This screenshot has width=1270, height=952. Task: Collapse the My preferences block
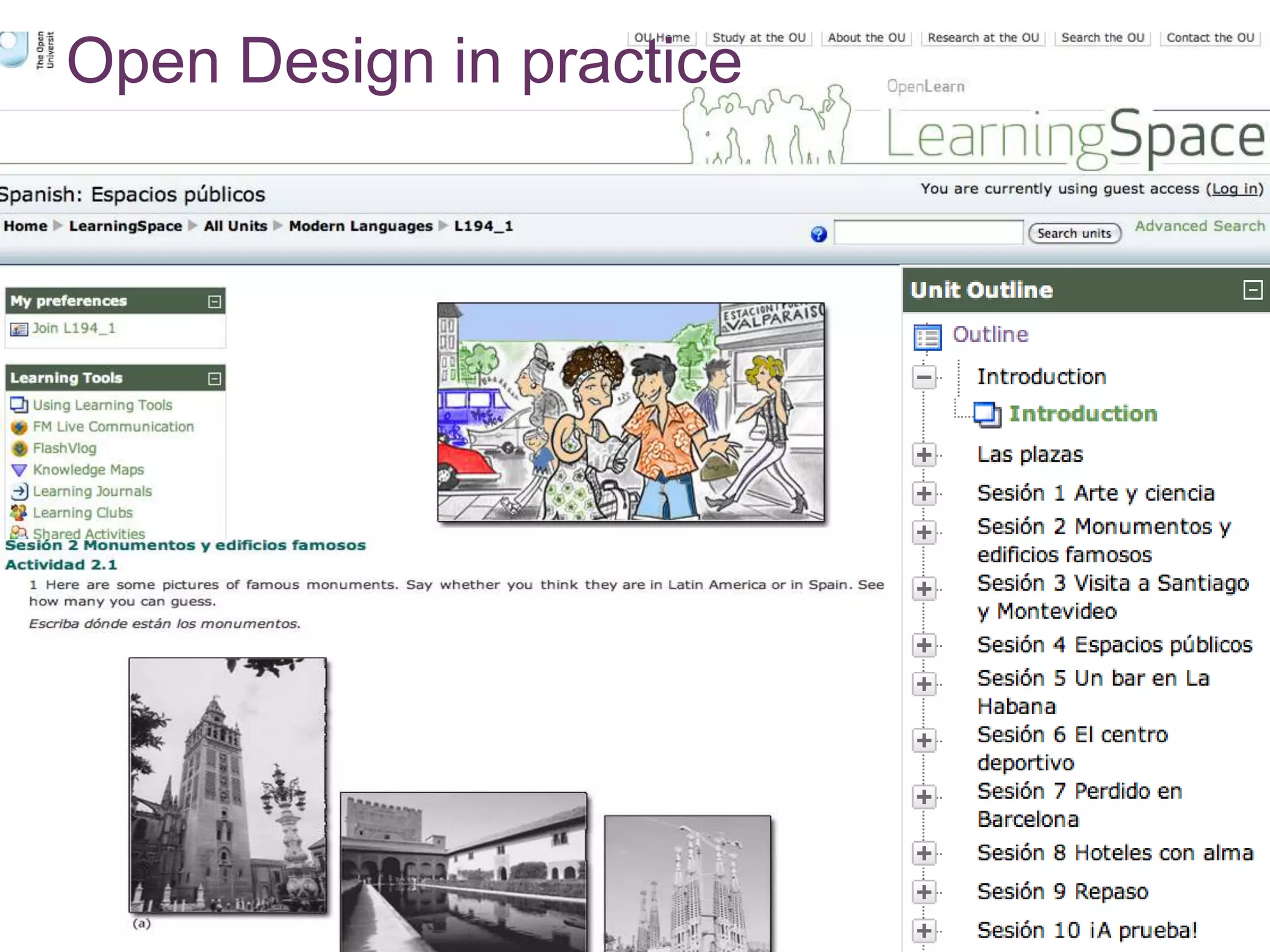[215, 302]
